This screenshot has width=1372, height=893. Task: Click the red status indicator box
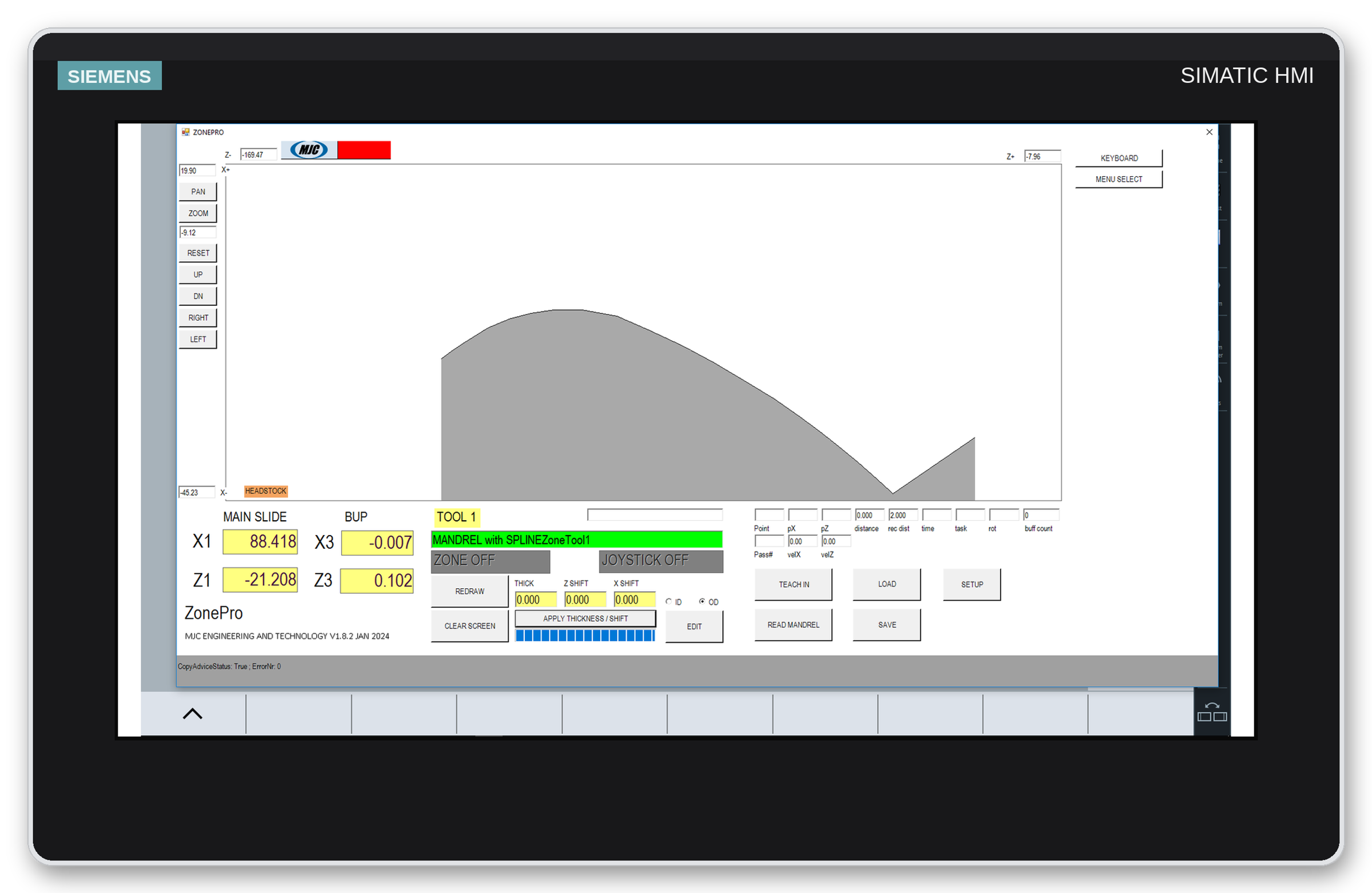[364, 150]
